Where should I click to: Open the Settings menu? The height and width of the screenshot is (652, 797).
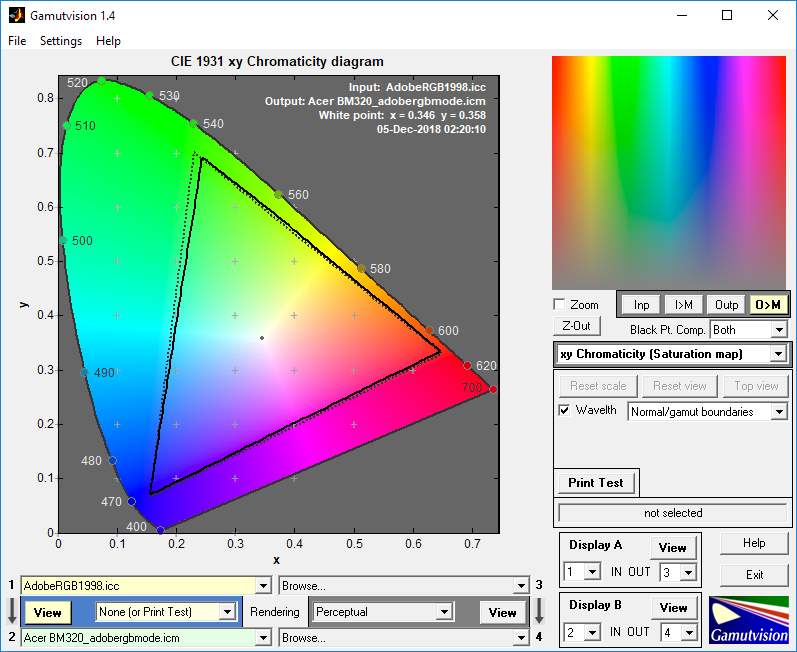(x=61, y=41)
